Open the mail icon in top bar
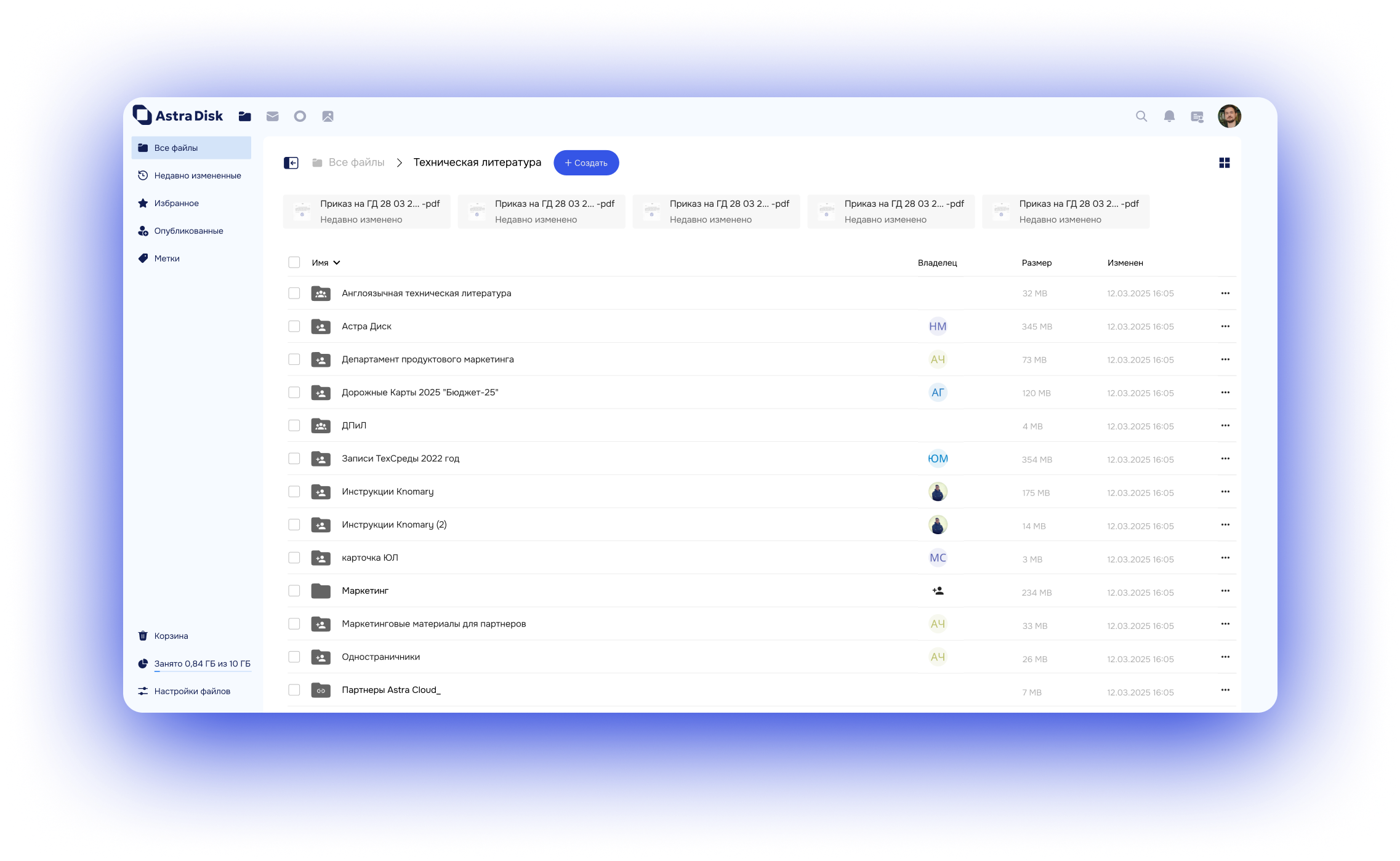 coord(272,116)
